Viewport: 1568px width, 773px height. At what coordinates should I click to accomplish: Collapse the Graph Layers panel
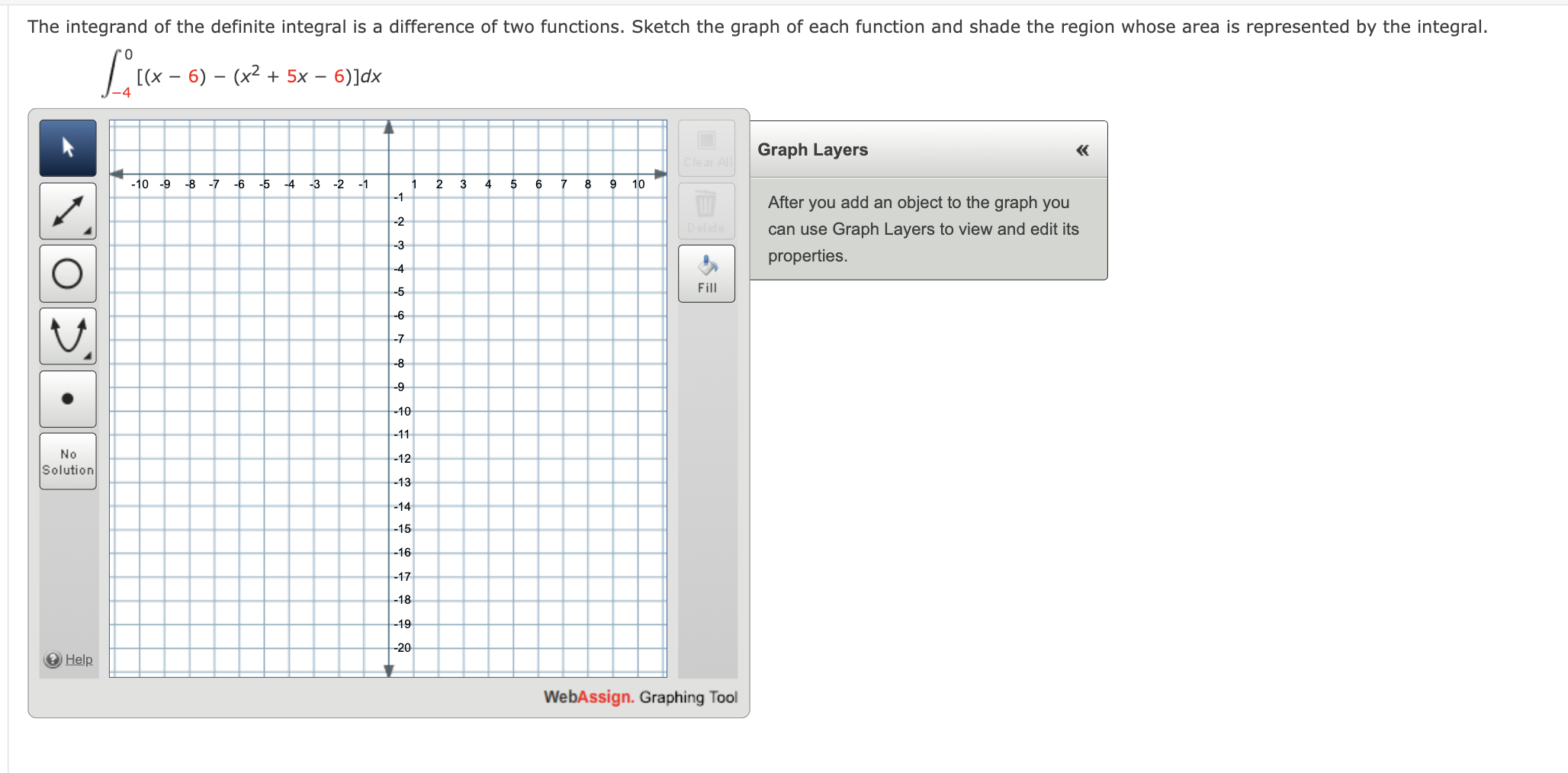click(1082, 150)
